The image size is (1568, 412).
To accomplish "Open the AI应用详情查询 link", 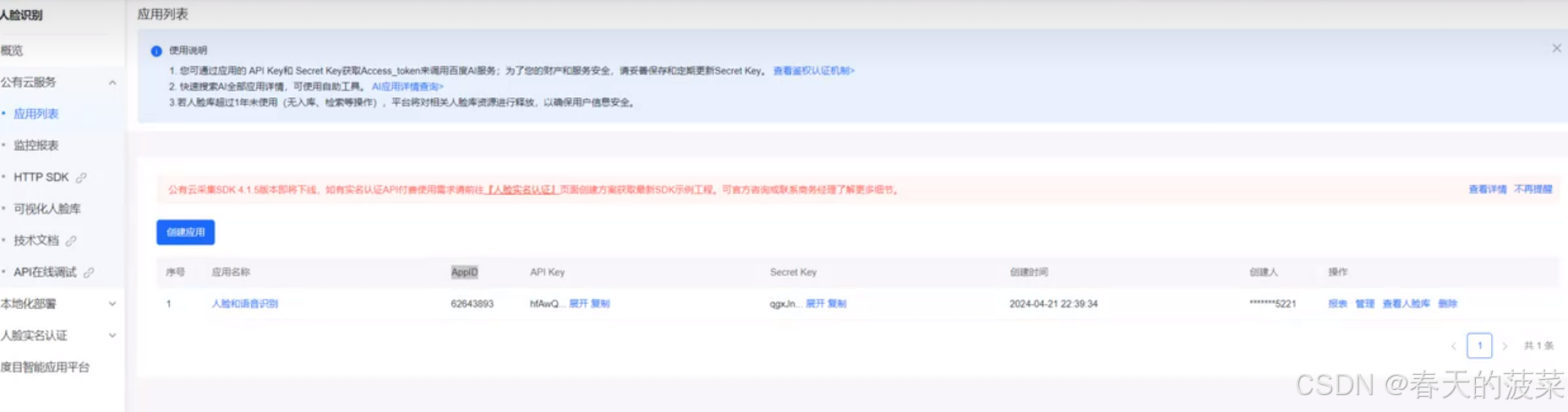I will click(407, 86).
